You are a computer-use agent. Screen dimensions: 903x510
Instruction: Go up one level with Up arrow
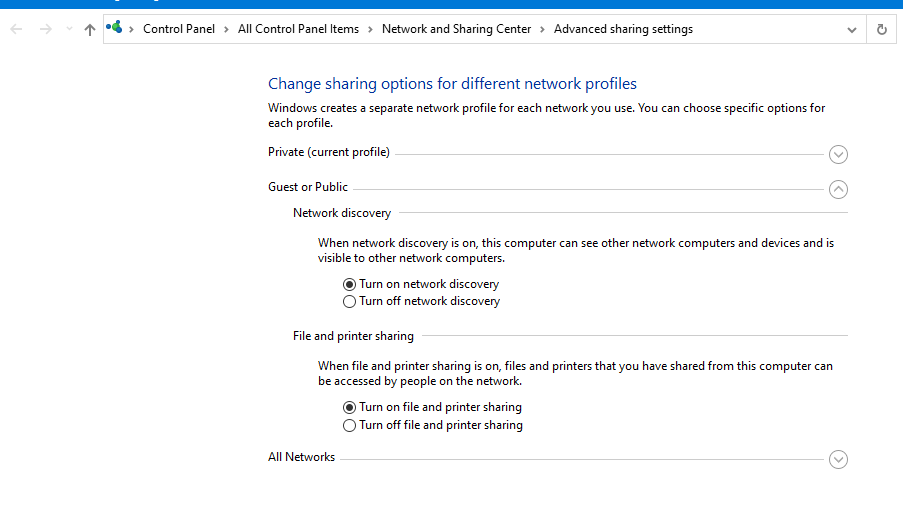89,29
